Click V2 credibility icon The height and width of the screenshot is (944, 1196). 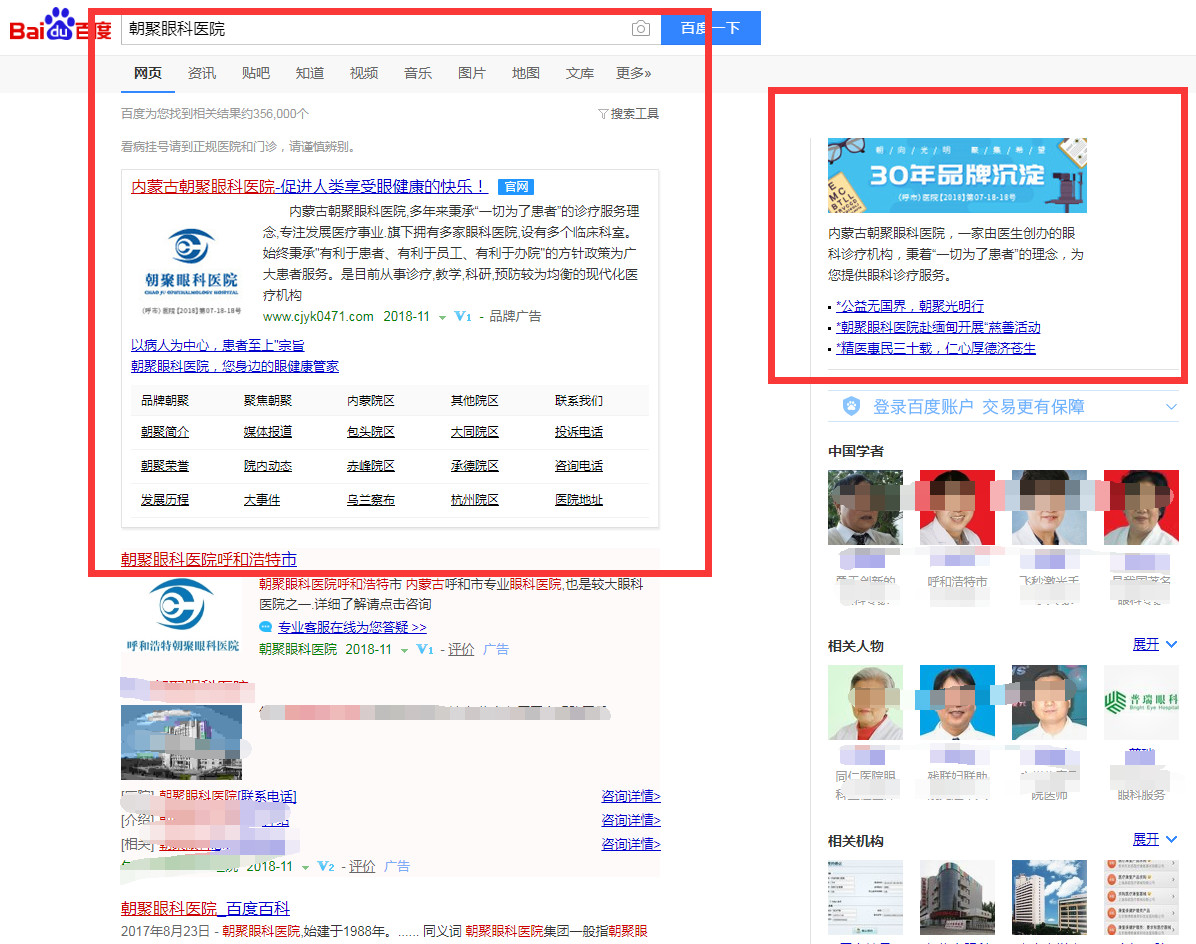[326, 866]
